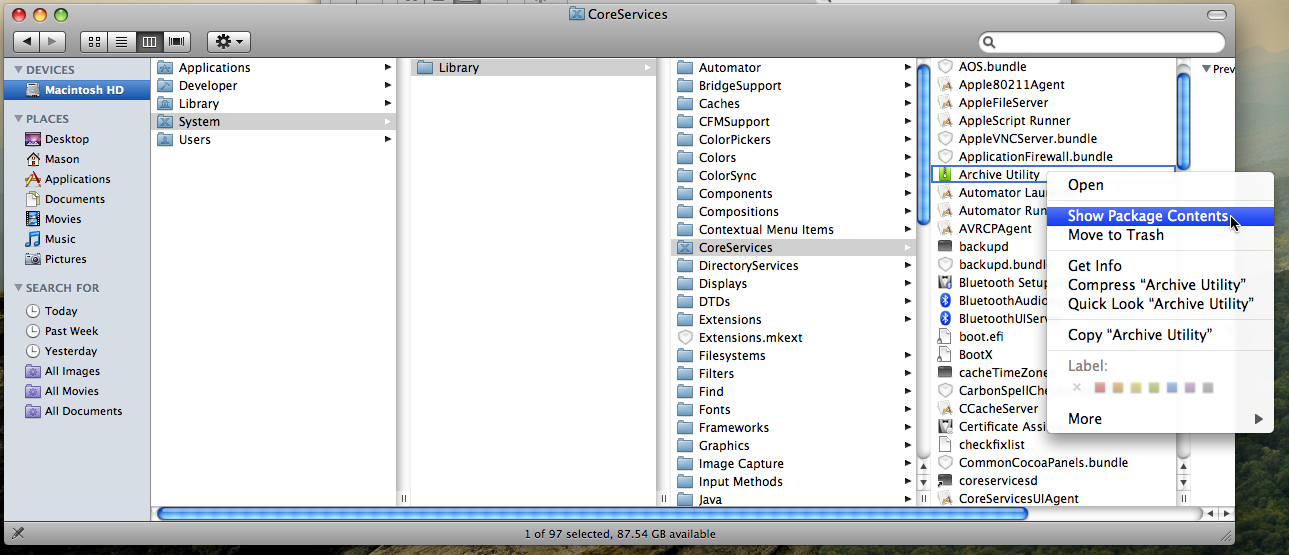This screenshot has height=555, width=1289.
Task: Switch to column view
Action: click(x=150, y=41)
